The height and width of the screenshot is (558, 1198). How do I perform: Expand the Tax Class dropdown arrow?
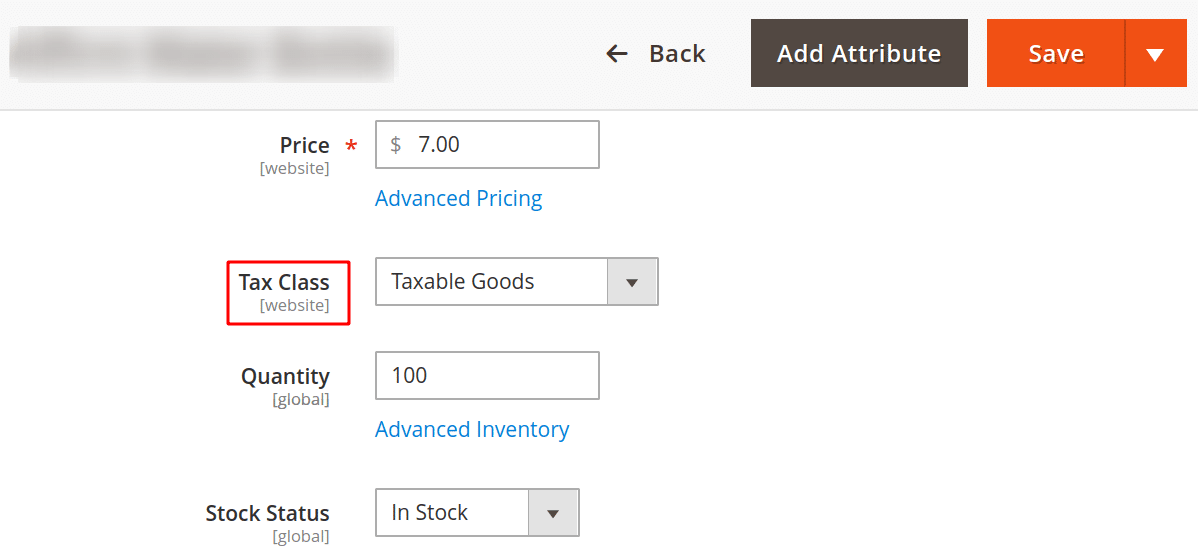pyautogui.click(x=632, y=282)
